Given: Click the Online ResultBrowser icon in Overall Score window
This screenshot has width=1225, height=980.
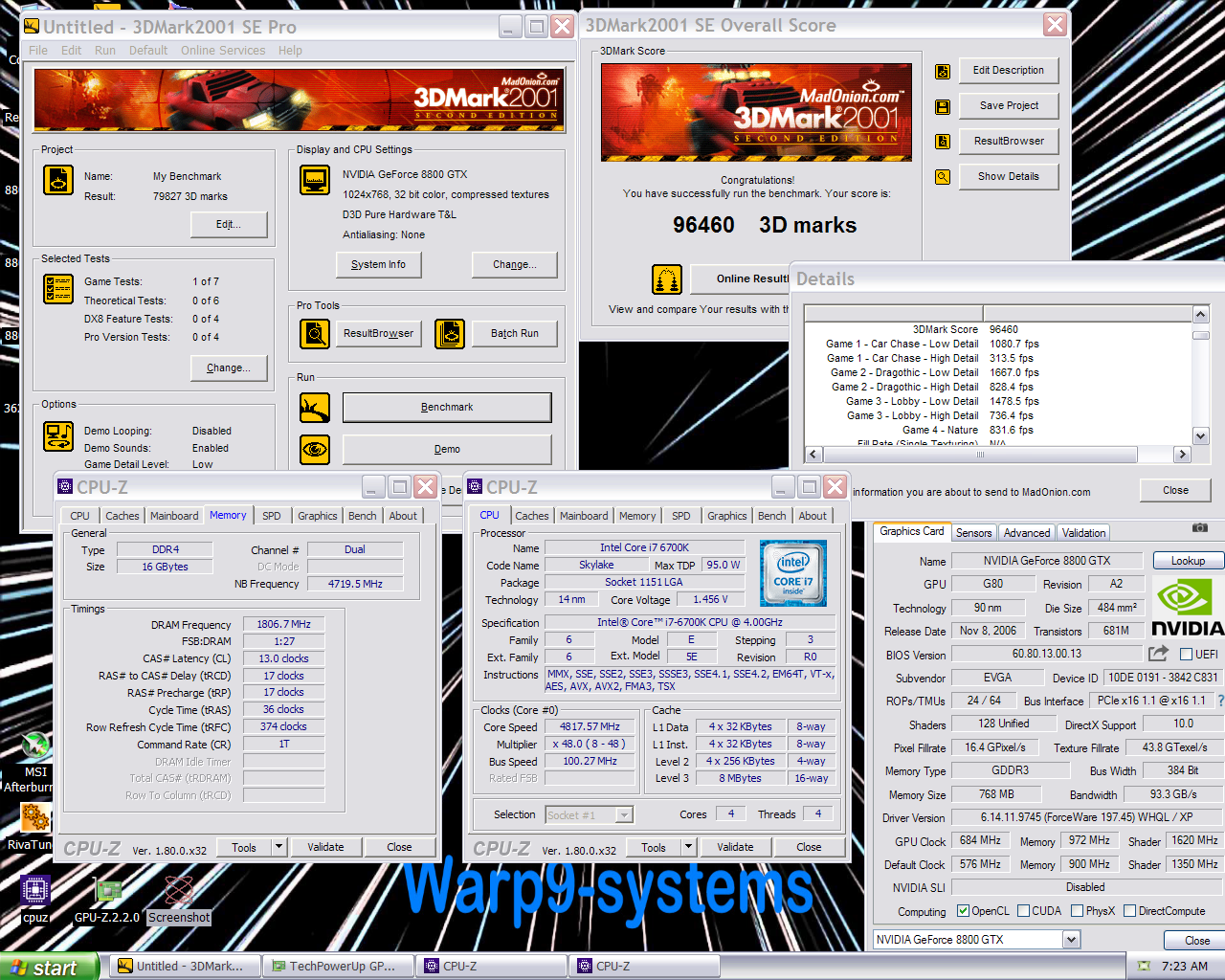Looking at the screenshot, I should (x=667, y=279).
